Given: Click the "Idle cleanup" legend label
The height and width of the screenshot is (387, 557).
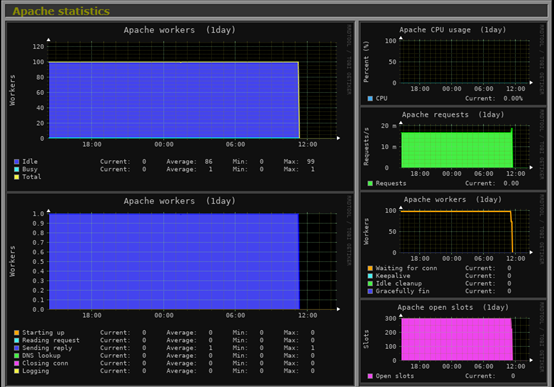Looking at the screenshot, I should tap(399, 284).
